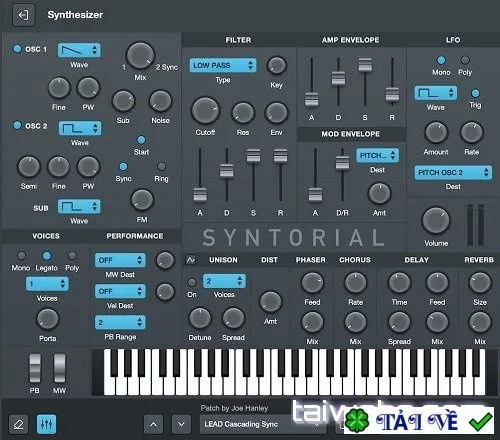
Task: Click the amp envelope Sustain slider
Action: click(x=365, y=65)
